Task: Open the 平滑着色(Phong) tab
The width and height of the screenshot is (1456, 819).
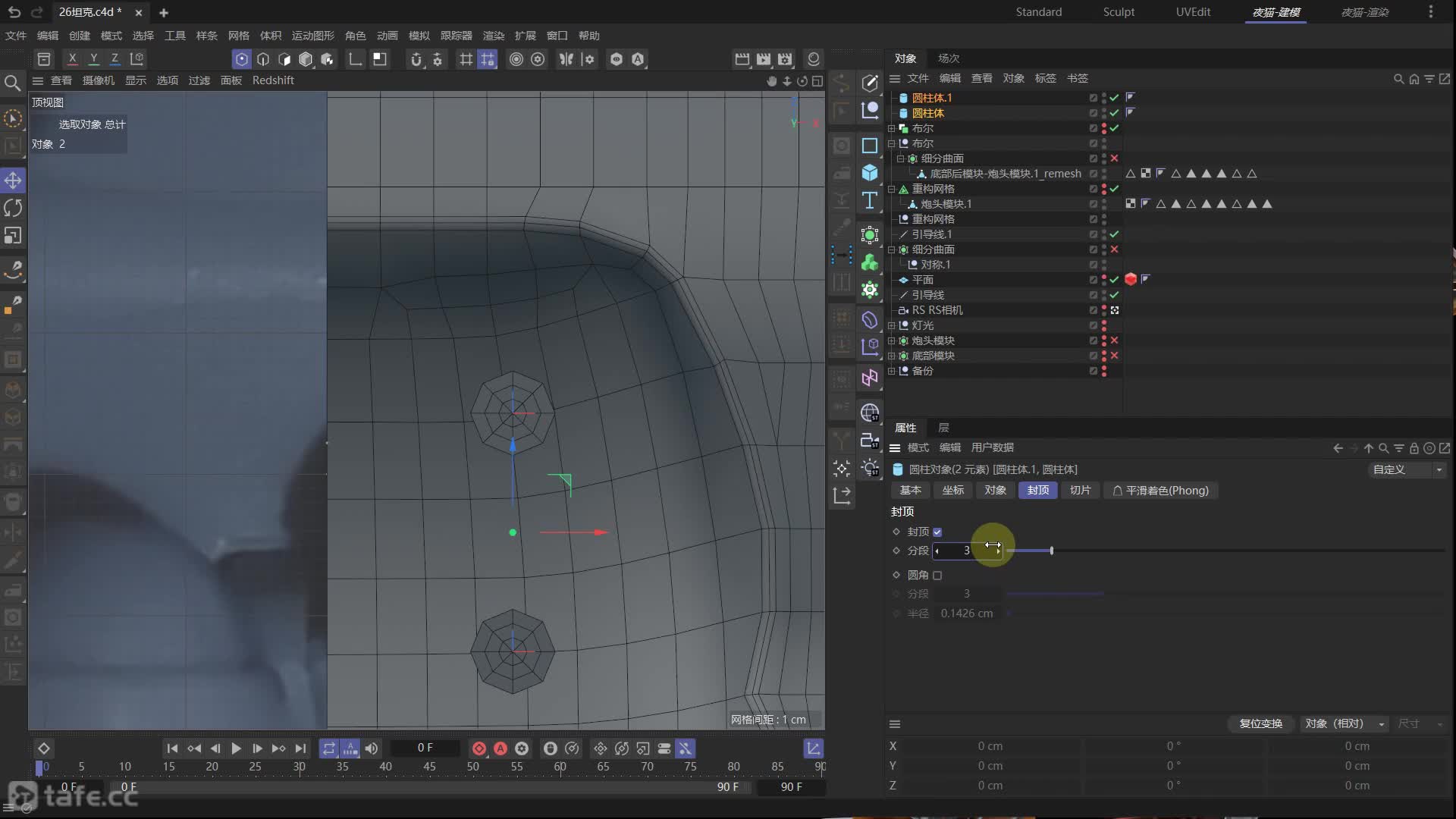Action: [1160, 491]
